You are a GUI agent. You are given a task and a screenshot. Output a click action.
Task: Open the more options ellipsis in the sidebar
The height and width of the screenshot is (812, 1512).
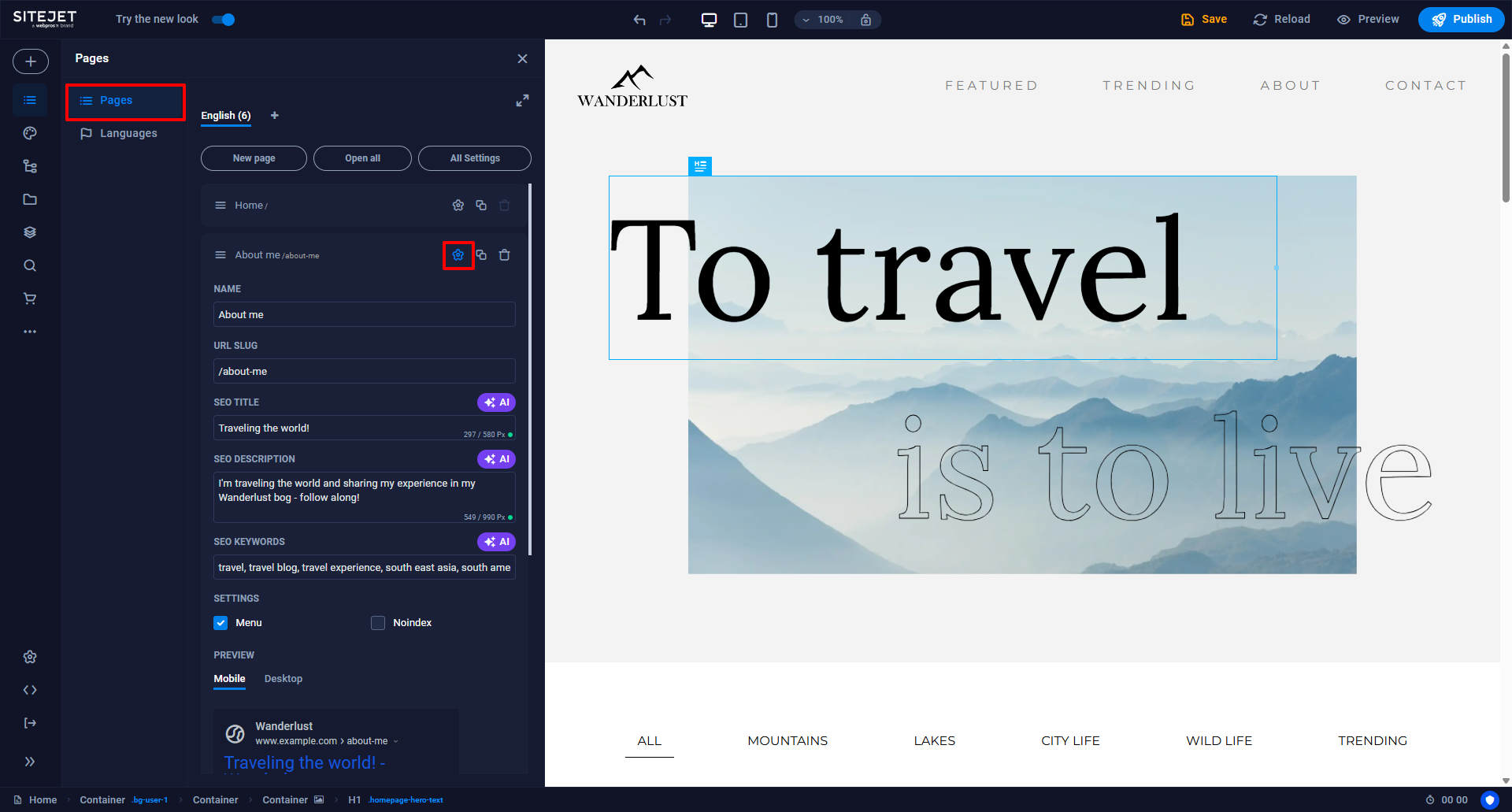[x=30, y=332]
